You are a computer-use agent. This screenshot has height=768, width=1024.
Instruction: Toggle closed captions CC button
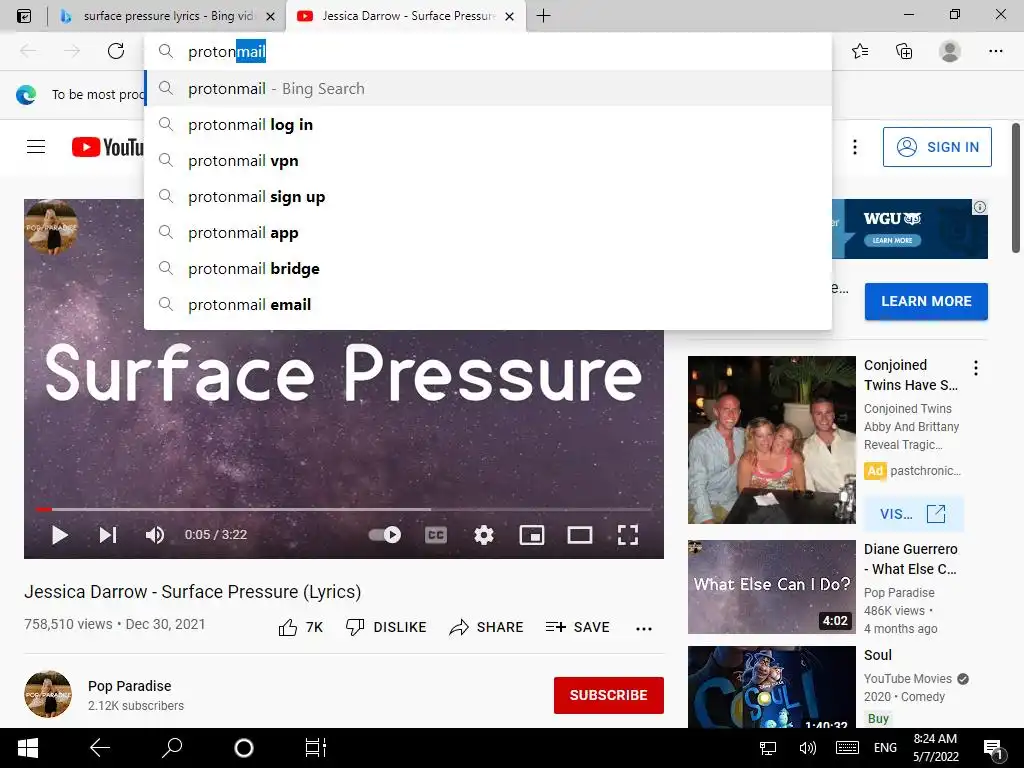[x=436, y=536]
